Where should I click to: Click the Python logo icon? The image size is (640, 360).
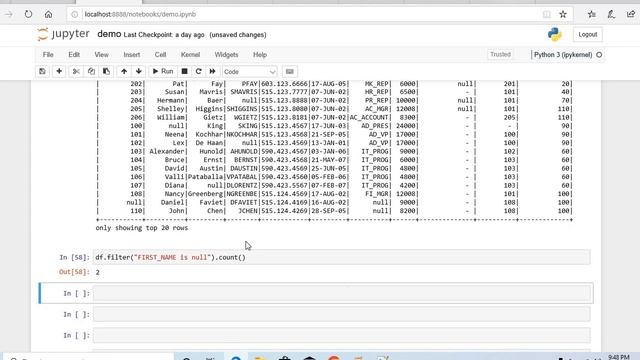point(554,34)
